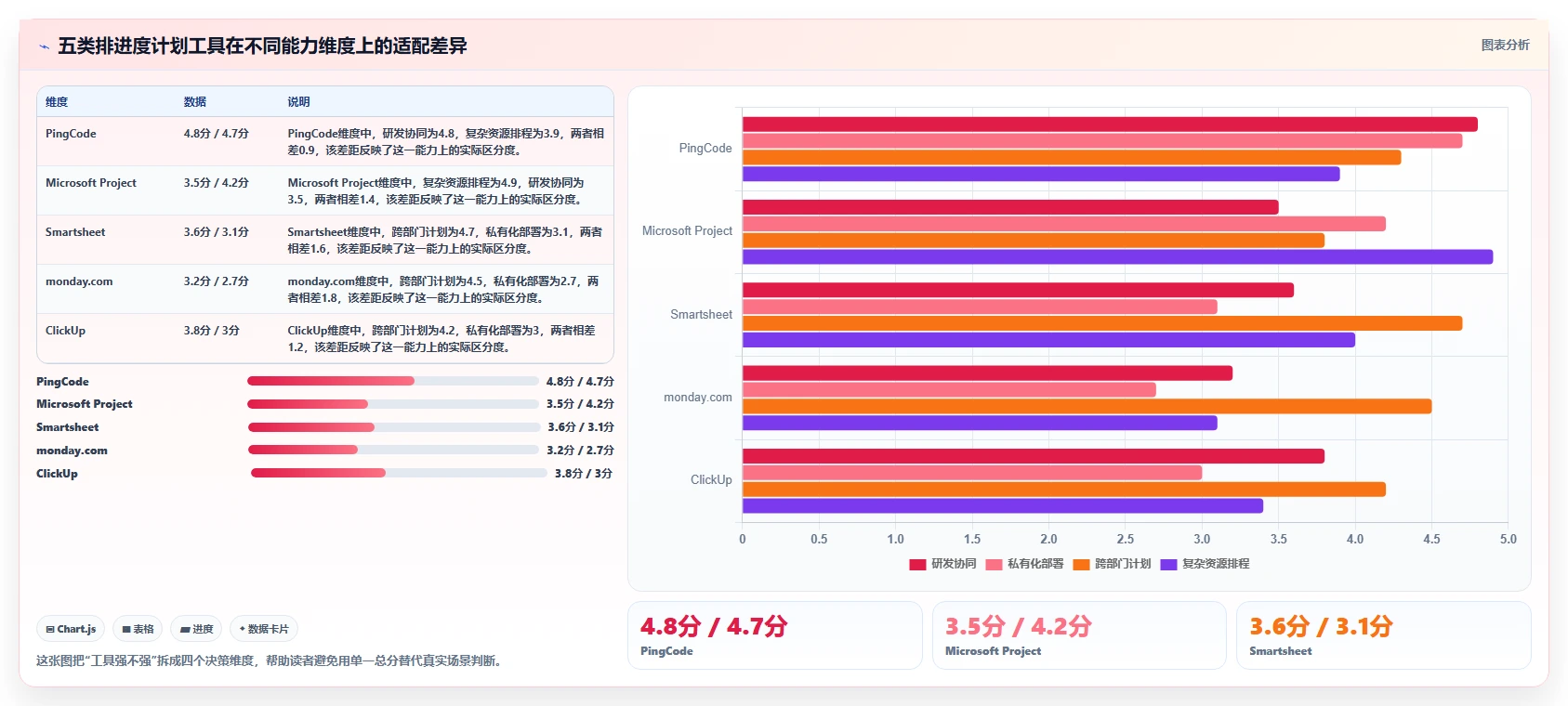This screenshot has width=1568, height=706.
Task: Select the 数据卡片 tag
Action: point(264,629)
